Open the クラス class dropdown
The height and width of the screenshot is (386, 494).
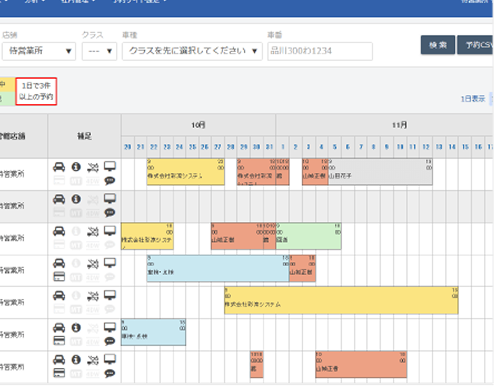pyautogui.click(x=99, y=51)
